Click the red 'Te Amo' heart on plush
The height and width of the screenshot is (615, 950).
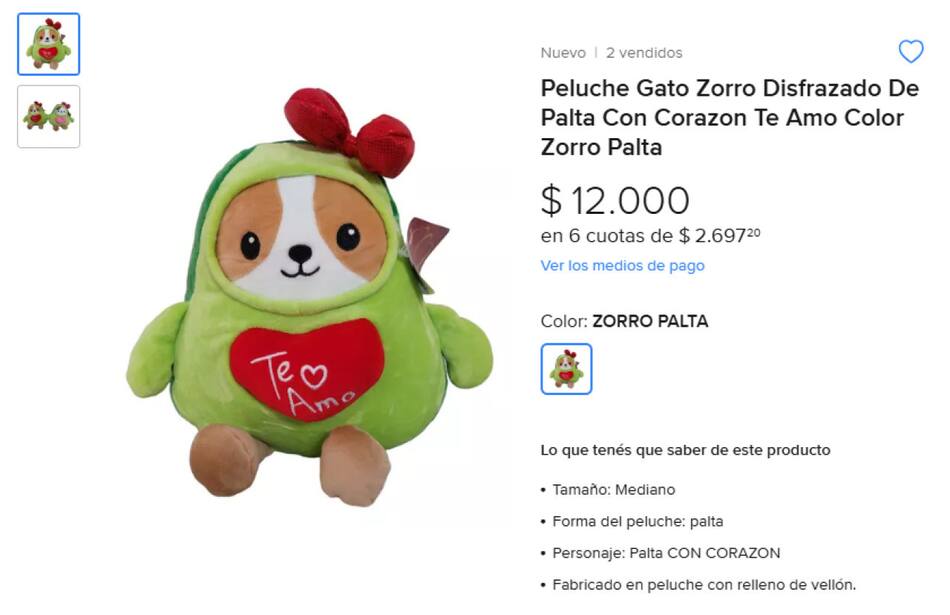[x=307, y=370]
